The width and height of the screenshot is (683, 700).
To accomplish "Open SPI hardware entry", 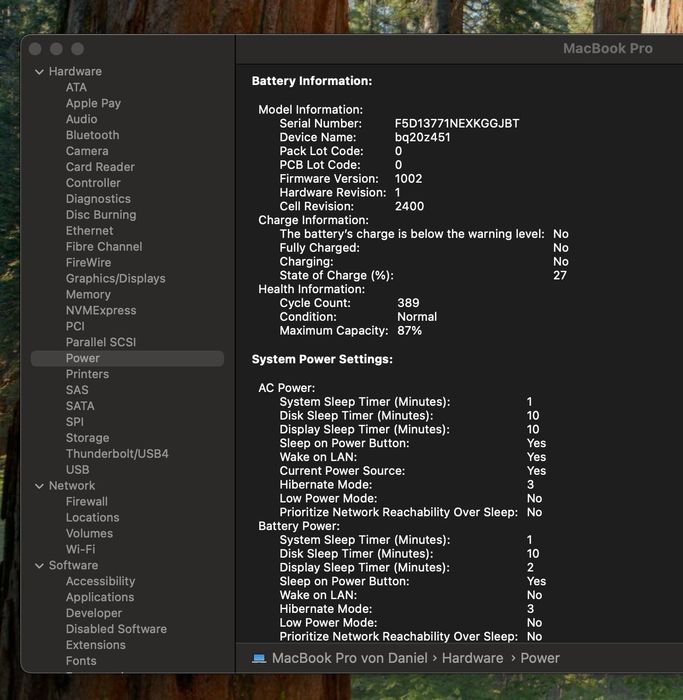I will 75,422.
